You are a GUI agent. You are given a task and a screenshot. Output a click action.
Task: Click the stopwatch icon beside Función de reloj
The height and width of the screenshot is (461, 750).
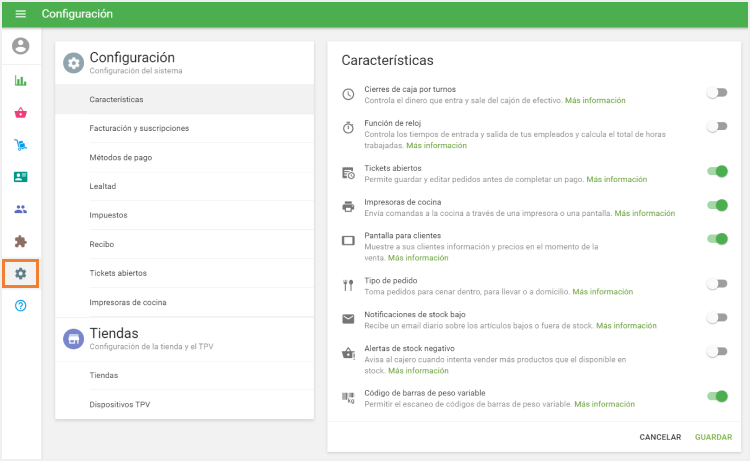coord(348,128)
